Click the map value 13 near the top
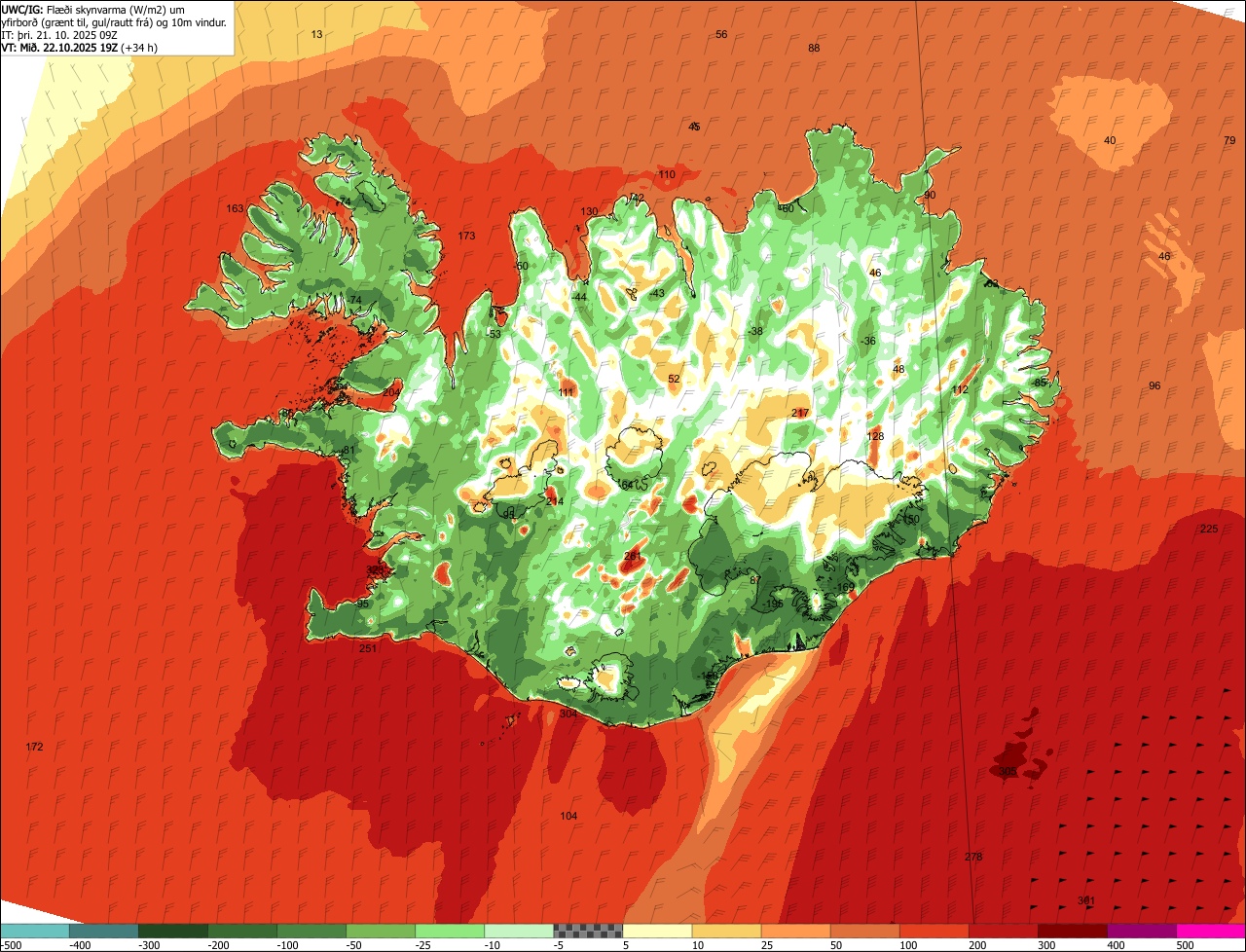The width and height of the screenshot is (1246, 952). click(x=316, y=34)
